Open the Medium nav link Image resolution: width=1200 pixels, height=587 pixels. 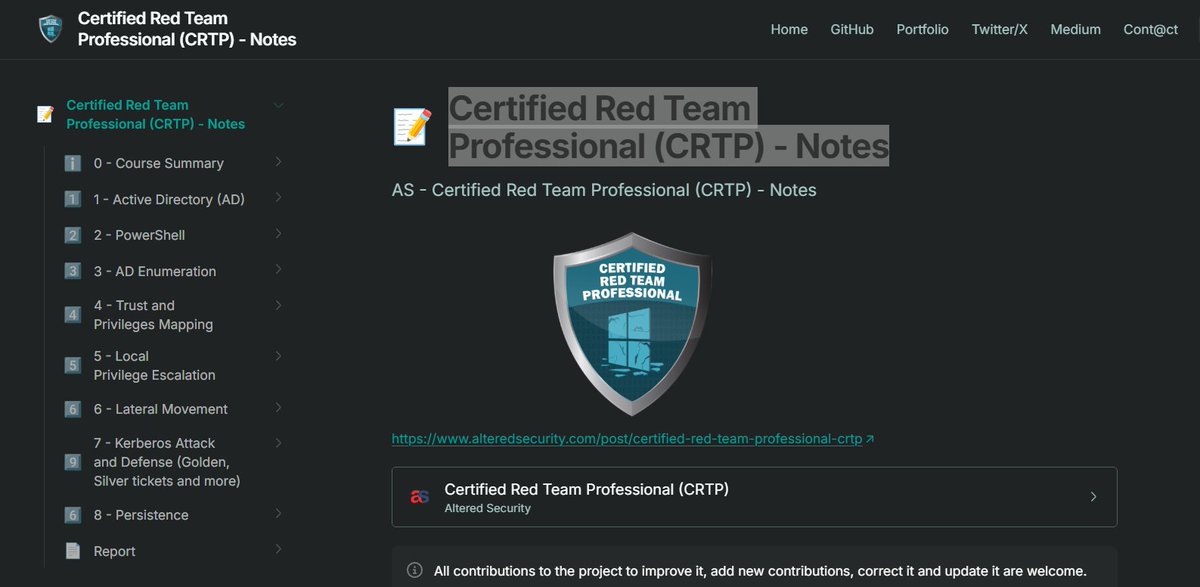click(x=1076, y=29)
